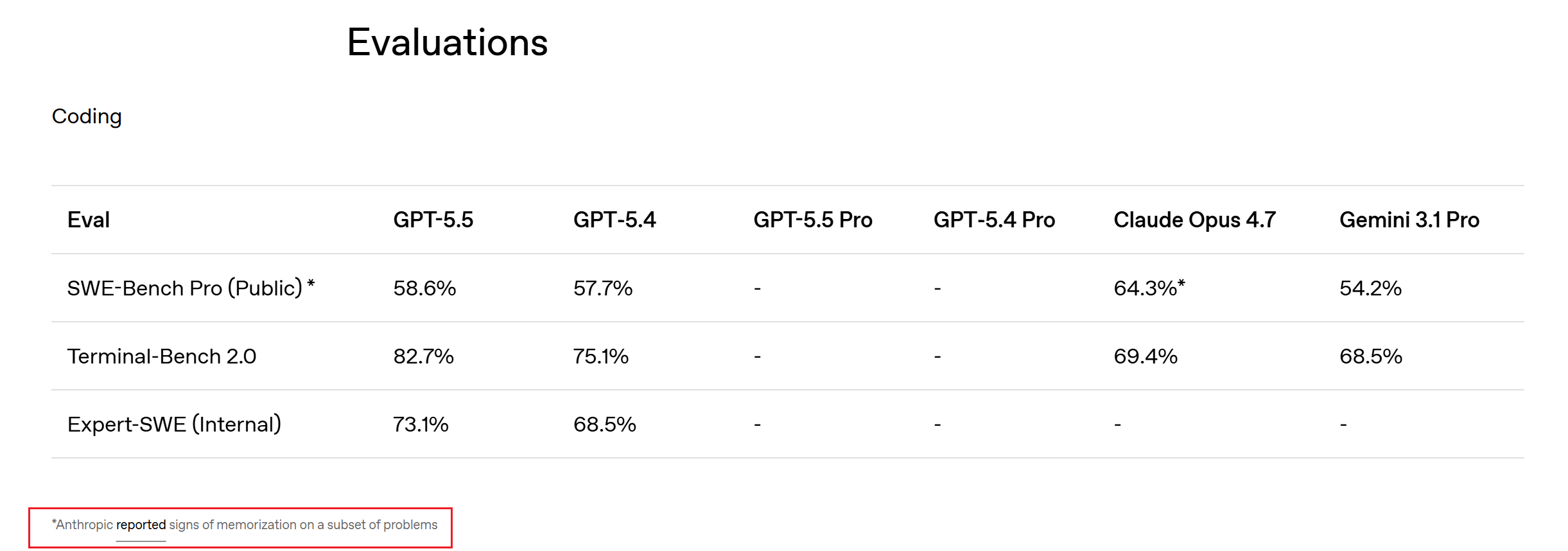Click the 58.6% GPT-5.5 SWE-Bench score
This screenshot has width=1568, height=551.
424,288
